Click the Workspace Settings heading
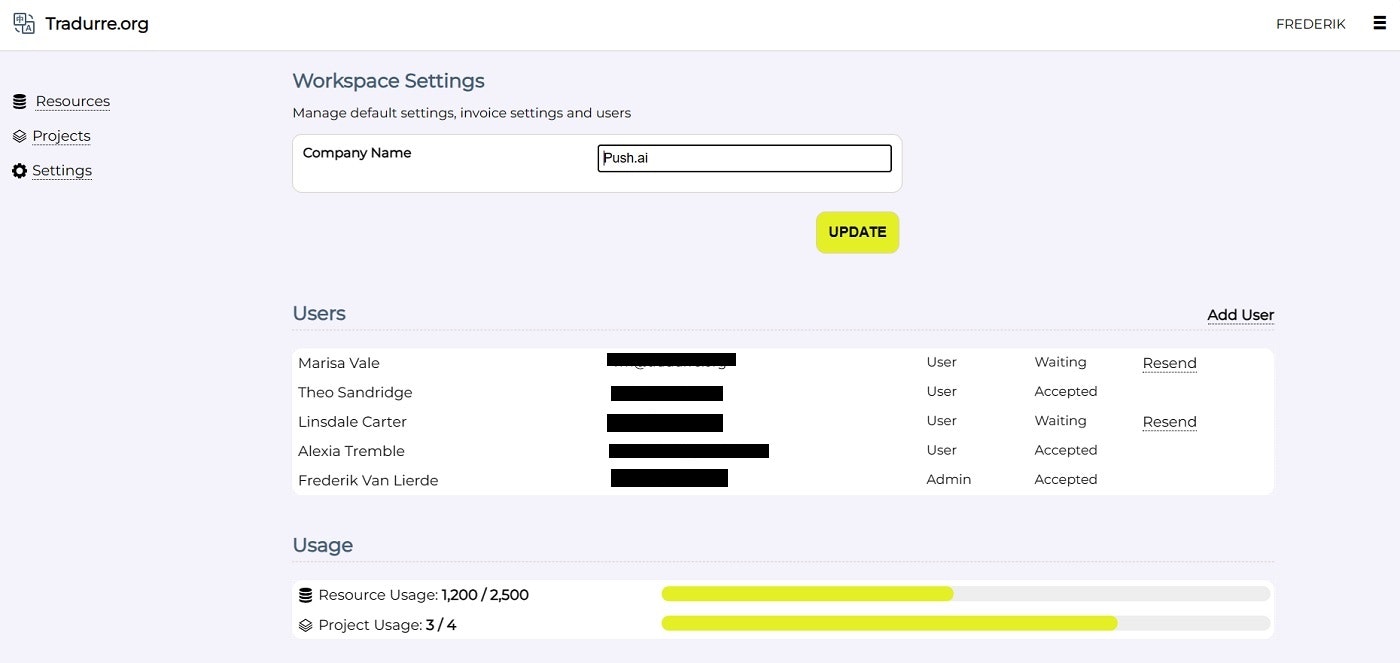Image resolution: width=1400 pixels, height=663 pixels. (x=388, y=81)
